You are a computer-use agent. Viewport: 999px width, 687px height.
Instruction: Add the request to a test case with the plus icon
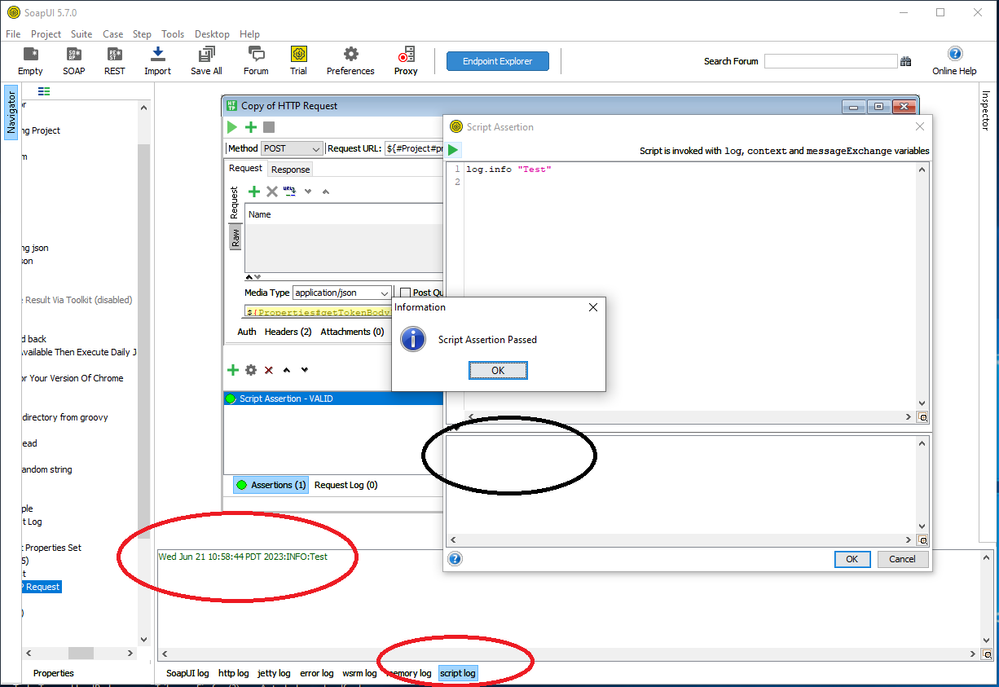point(251,127)
